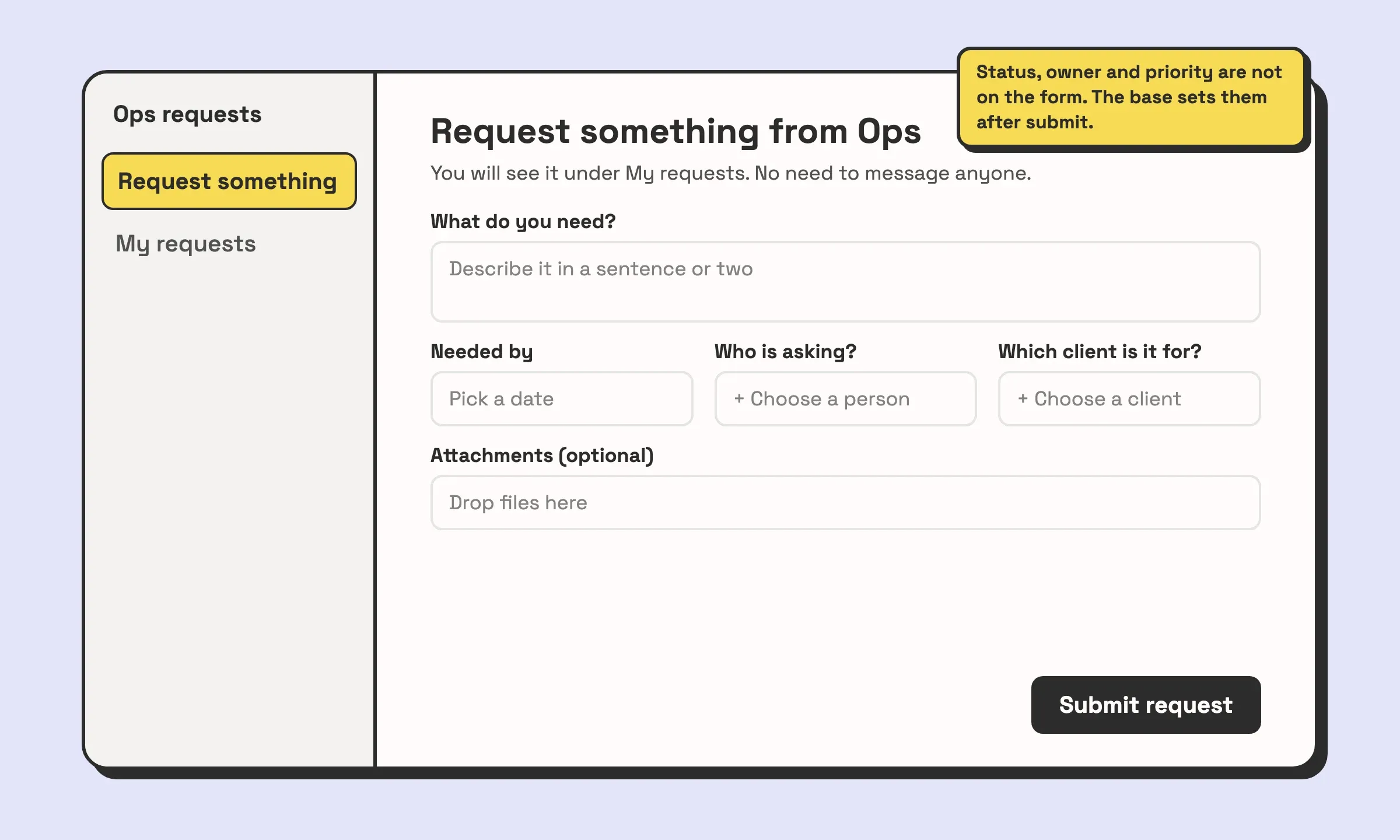Focus the 'Describe it in a sentence' text area
The height and width of the screenshot is (840, 1400).
(x=845, y=282)
